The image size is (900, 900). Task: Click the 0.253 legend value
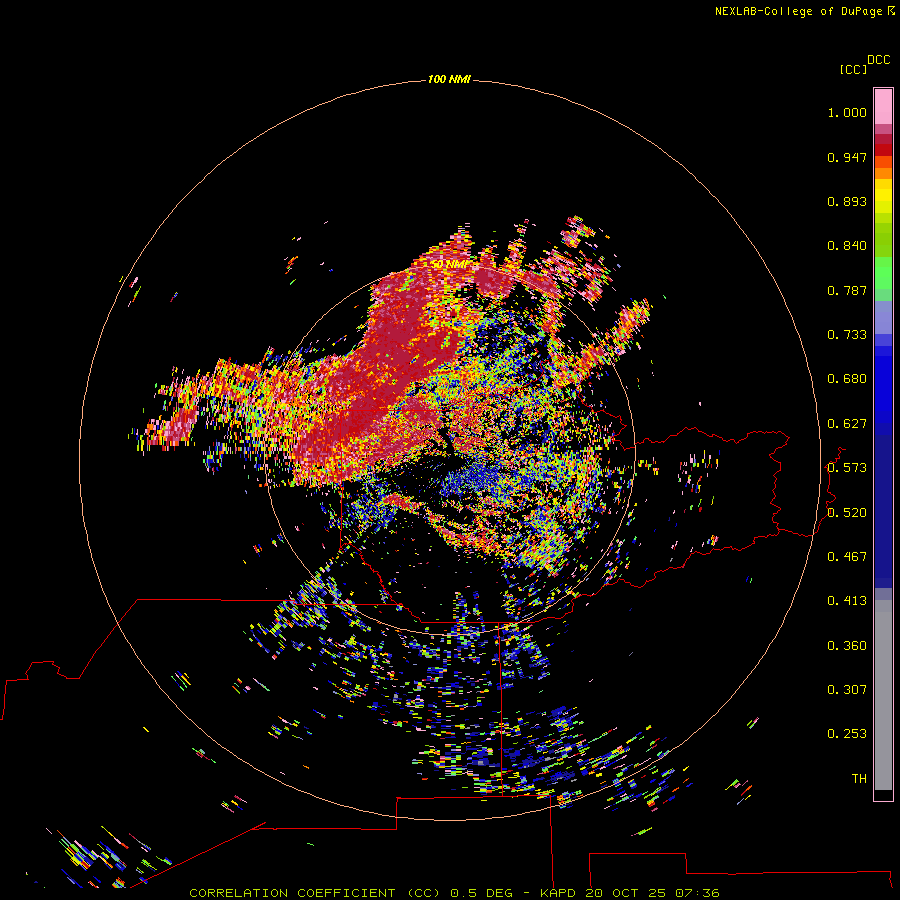click(x=847, y=734)
